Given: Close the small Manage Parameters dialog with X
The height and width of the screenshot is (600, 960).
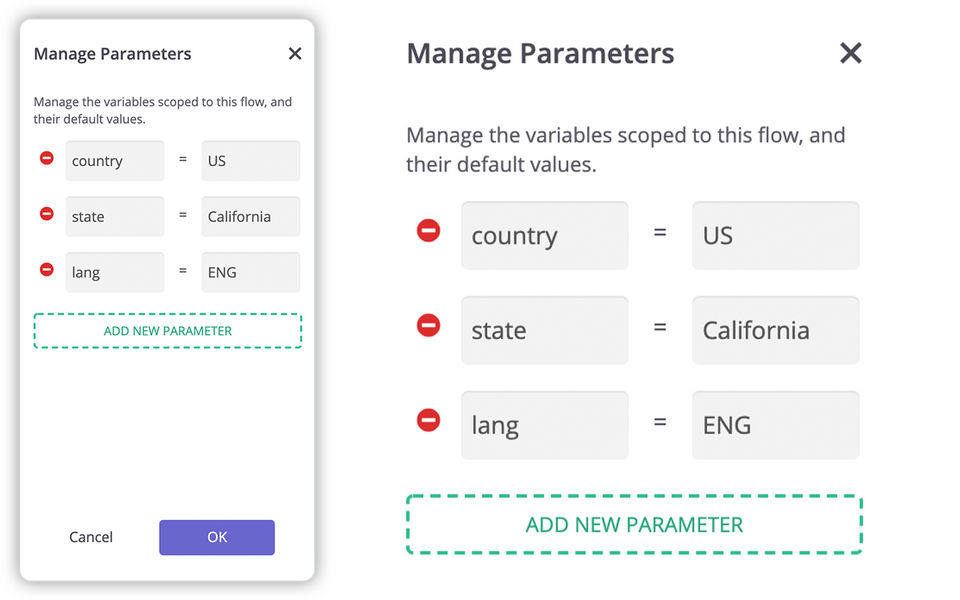Looking at the screenshot, I should 295,54.
